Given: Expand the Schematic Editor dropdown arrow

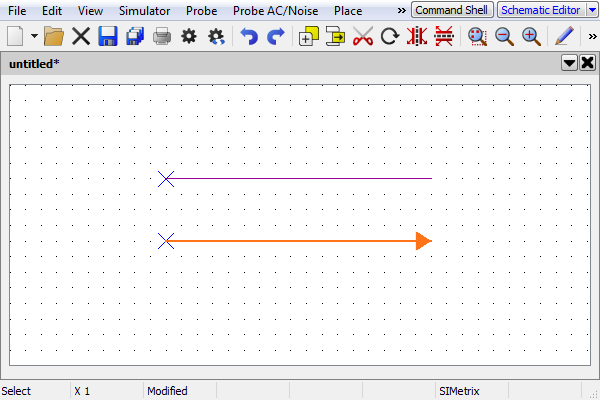Looking at the screenshot, I should point(591,10).
